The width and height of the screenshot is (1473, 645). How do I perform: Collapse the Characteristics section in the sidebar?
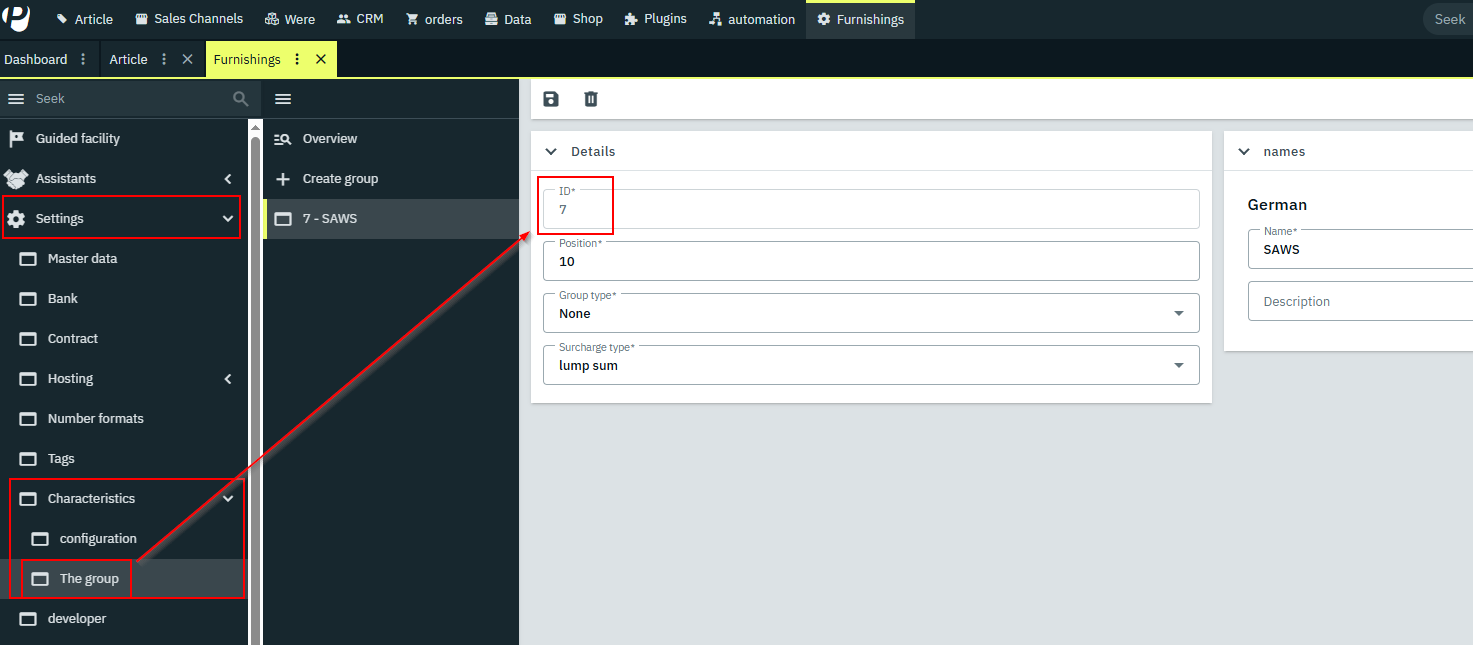pyautogui.click(x=227, y=498)
